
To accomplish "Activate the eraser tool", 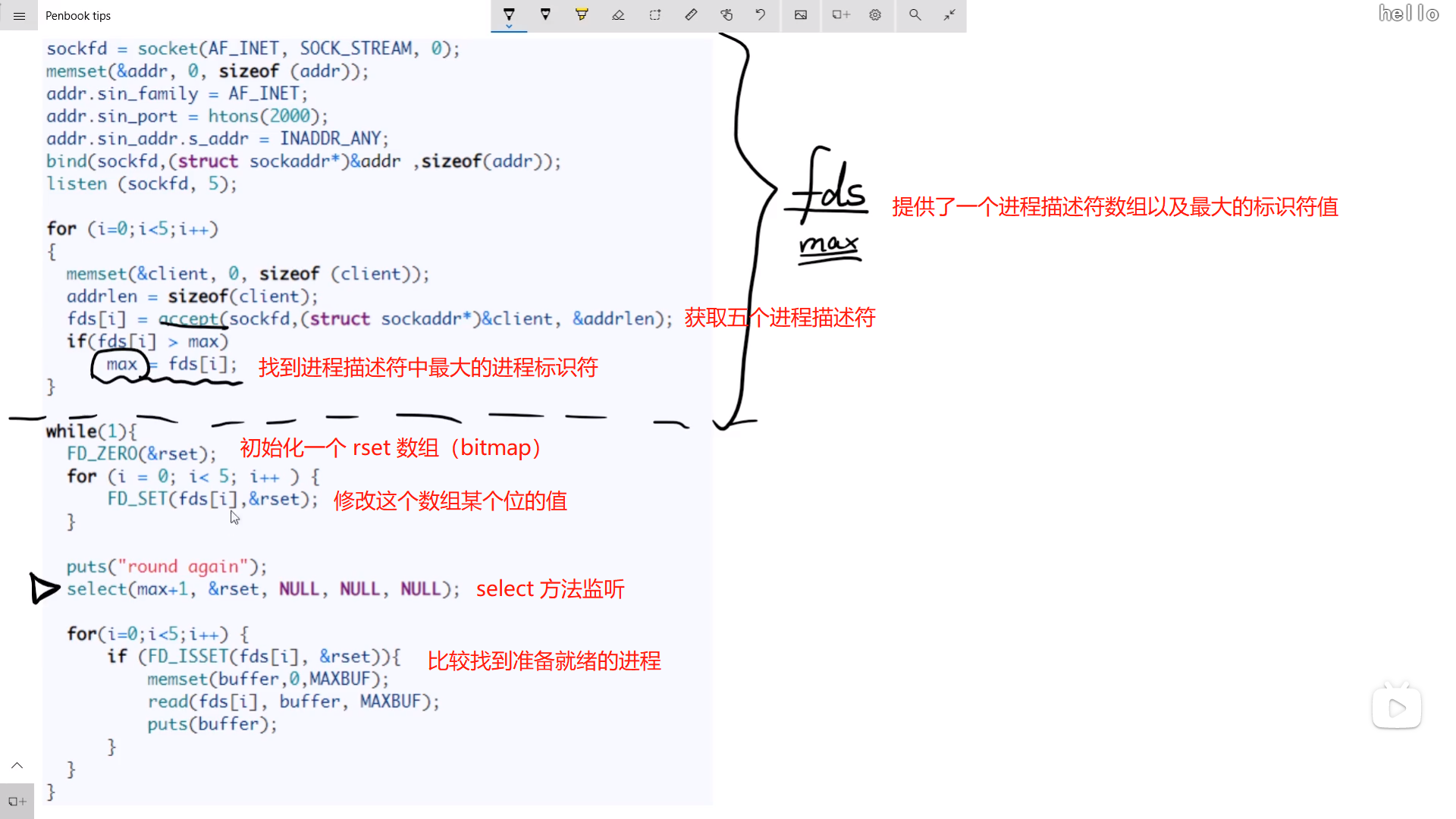I will coord(618,14).
